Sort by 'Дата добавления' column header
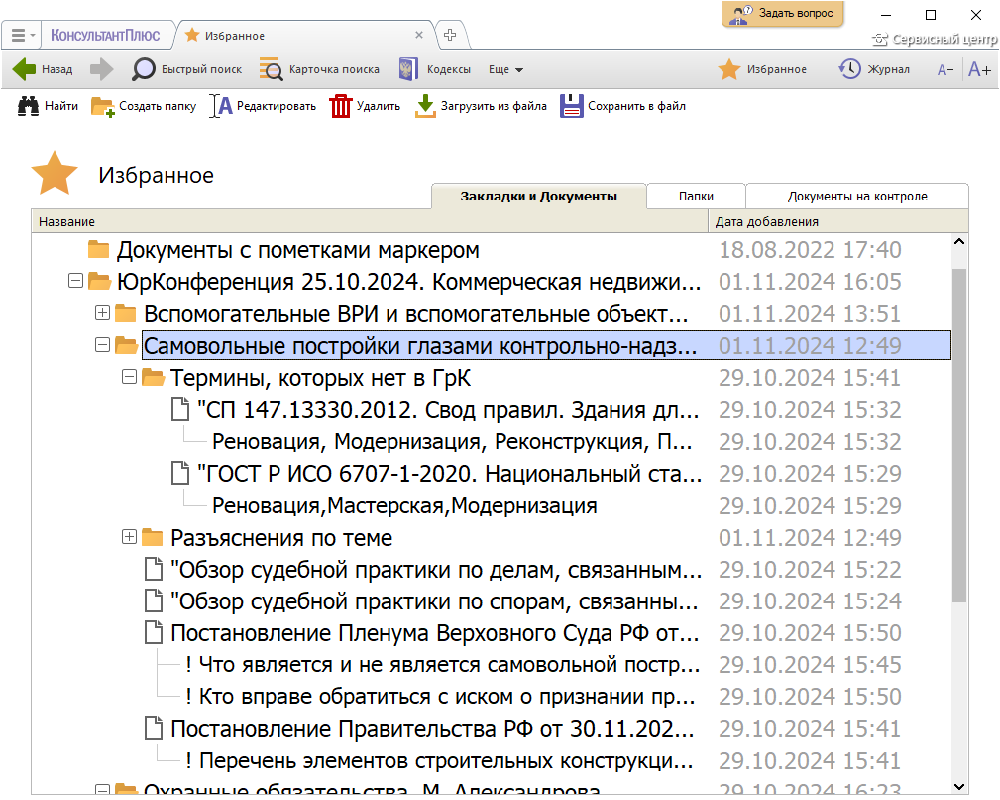 [x=767, y=221]
